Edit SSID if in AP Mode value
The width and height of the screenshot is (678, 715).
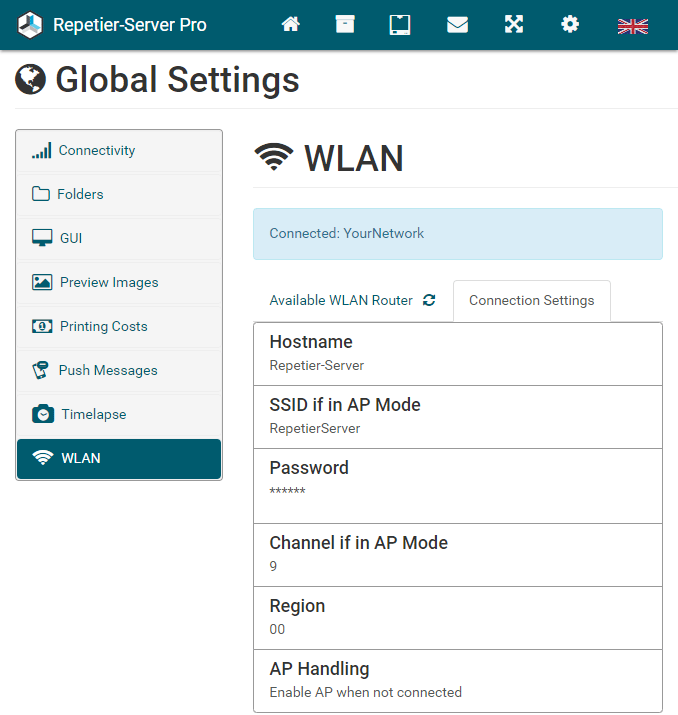tap(458, 417)
